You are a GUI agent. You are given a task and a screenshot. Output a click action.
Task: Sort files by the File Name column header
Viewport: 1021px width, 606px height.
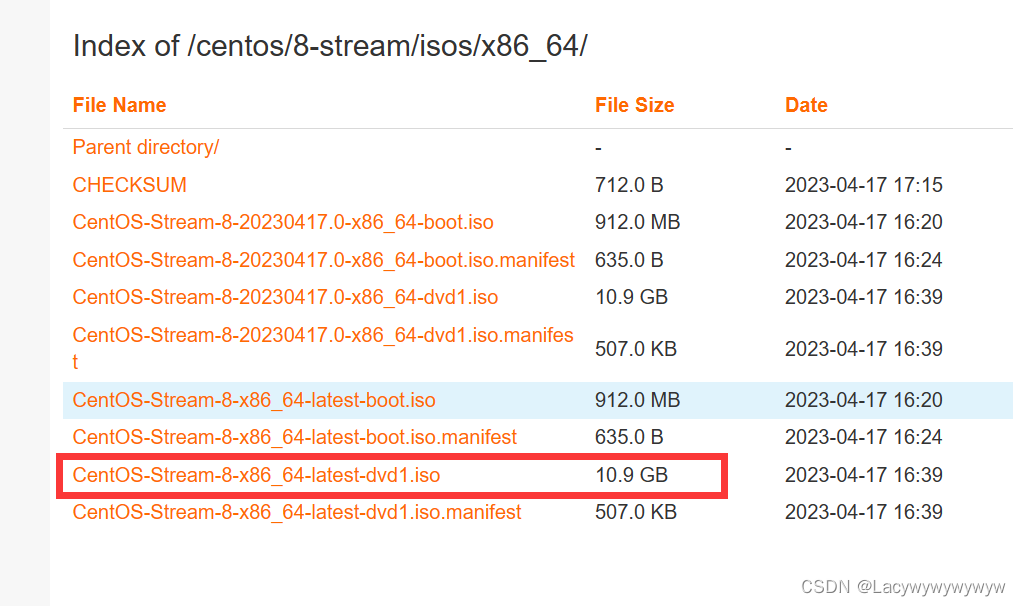pyautogui.click(x=119, y=104)
